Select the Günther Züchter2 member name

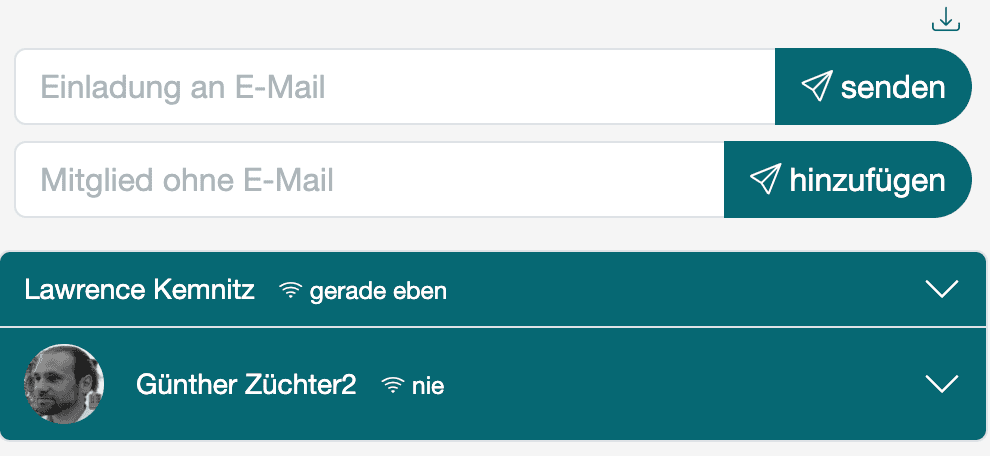246,385
